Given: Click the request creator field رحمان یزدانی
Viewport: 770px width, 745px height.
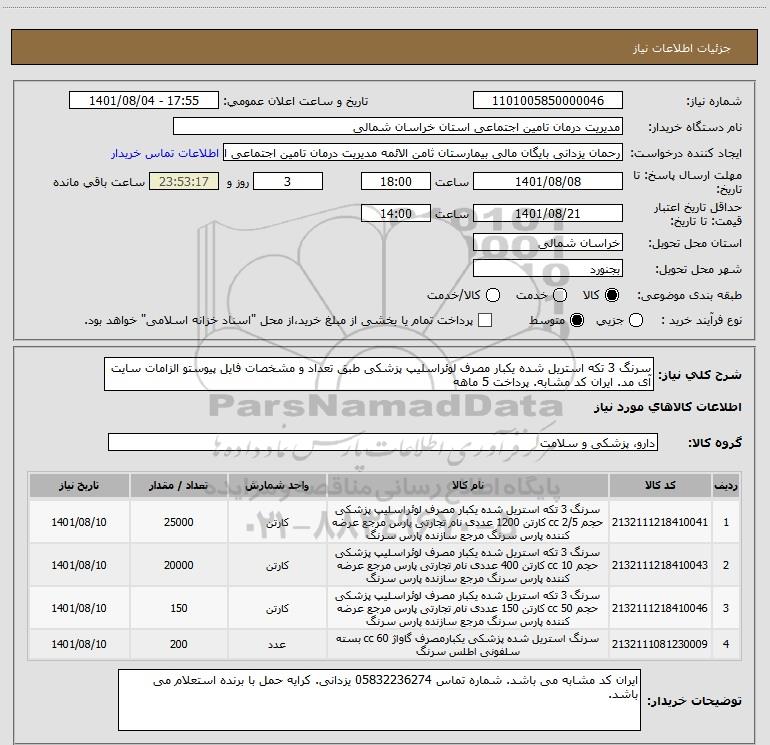Looking at the screenshot, I should [x=423, y=152].
